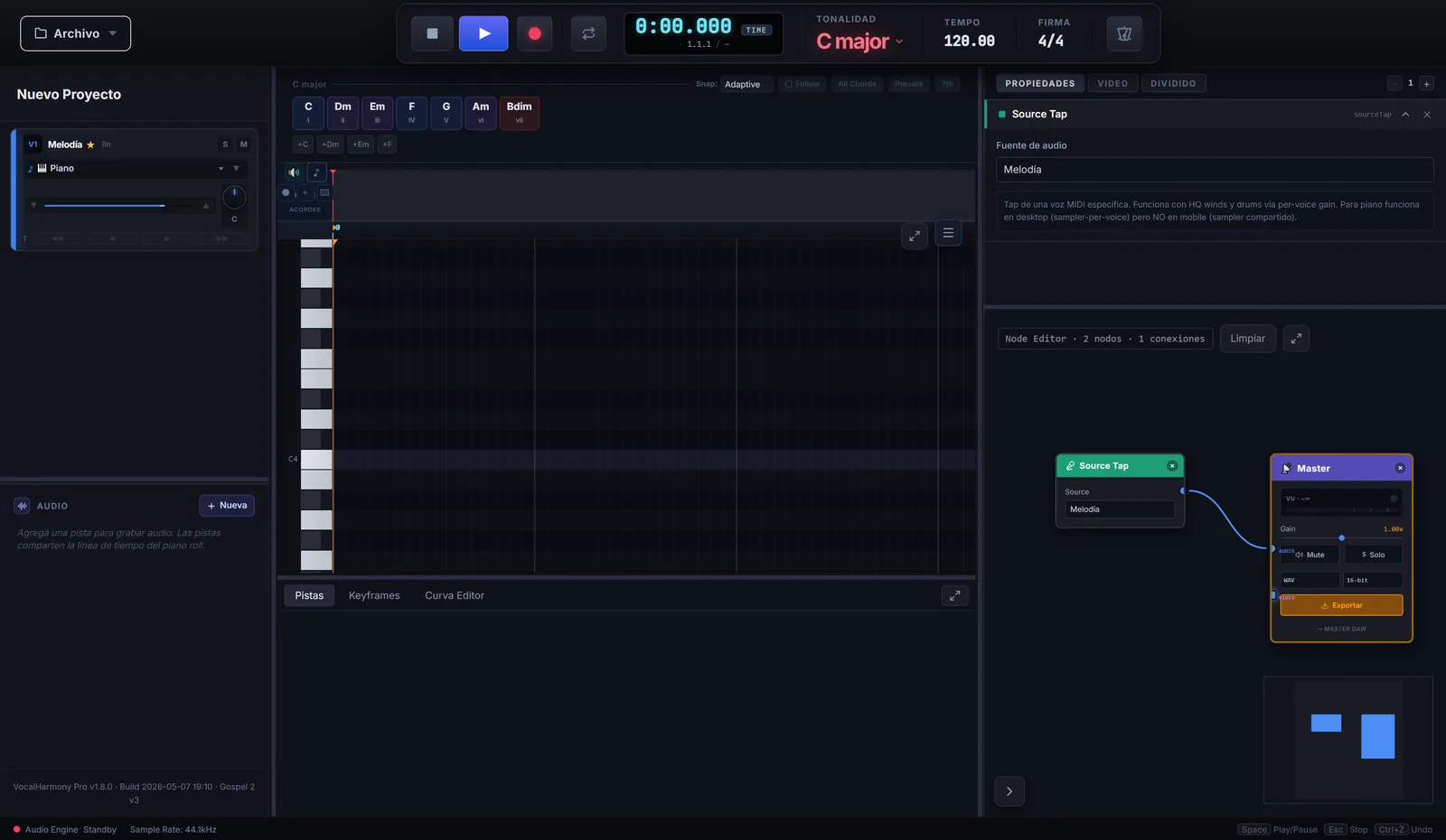1446x840 pixels.
Task: Toggle loop mode in the transport bar
Action: (x=588, y=33)
